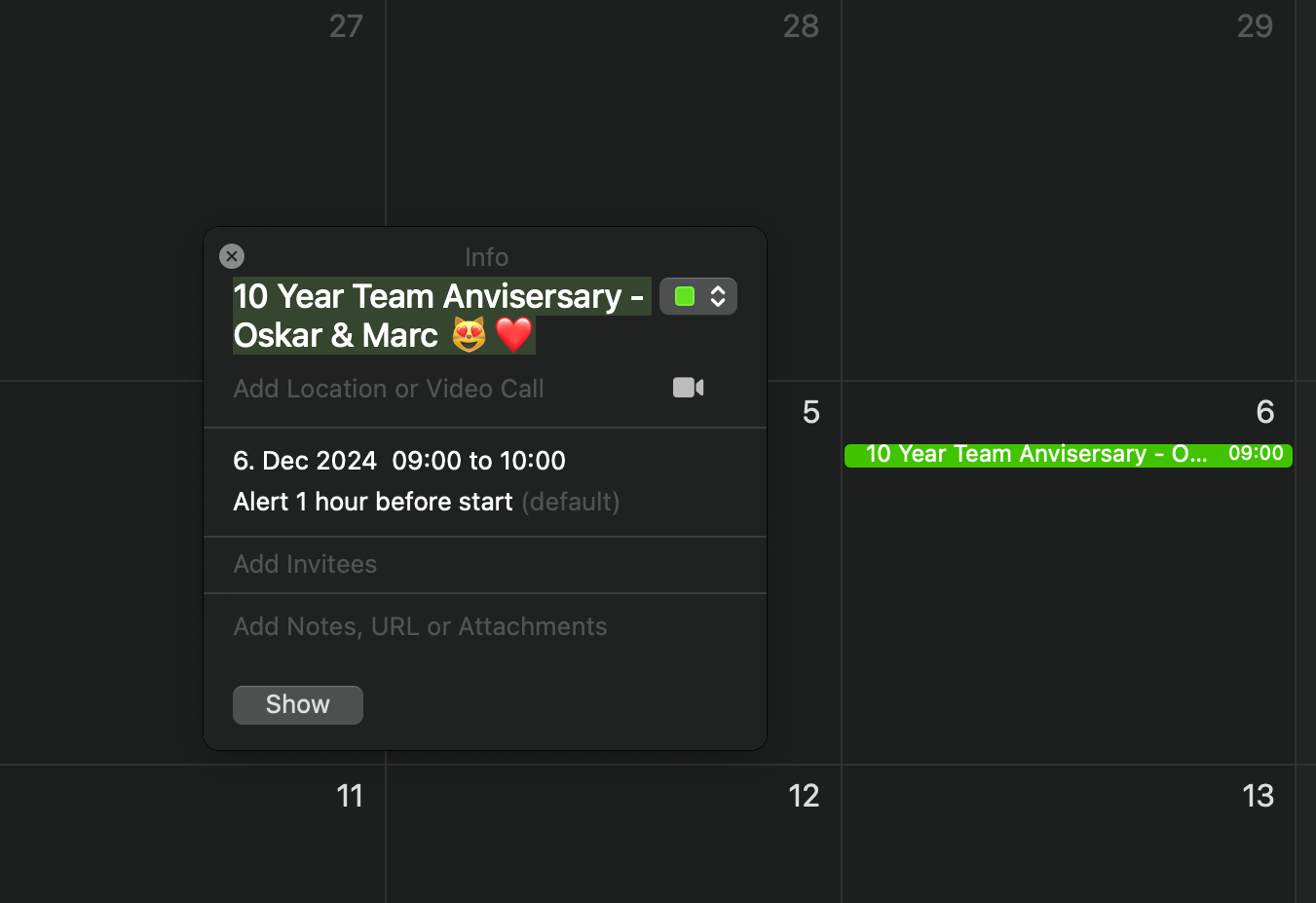Click the Show button
Image resolution: width=1316 pixels, height=903 pixels.
298,704
